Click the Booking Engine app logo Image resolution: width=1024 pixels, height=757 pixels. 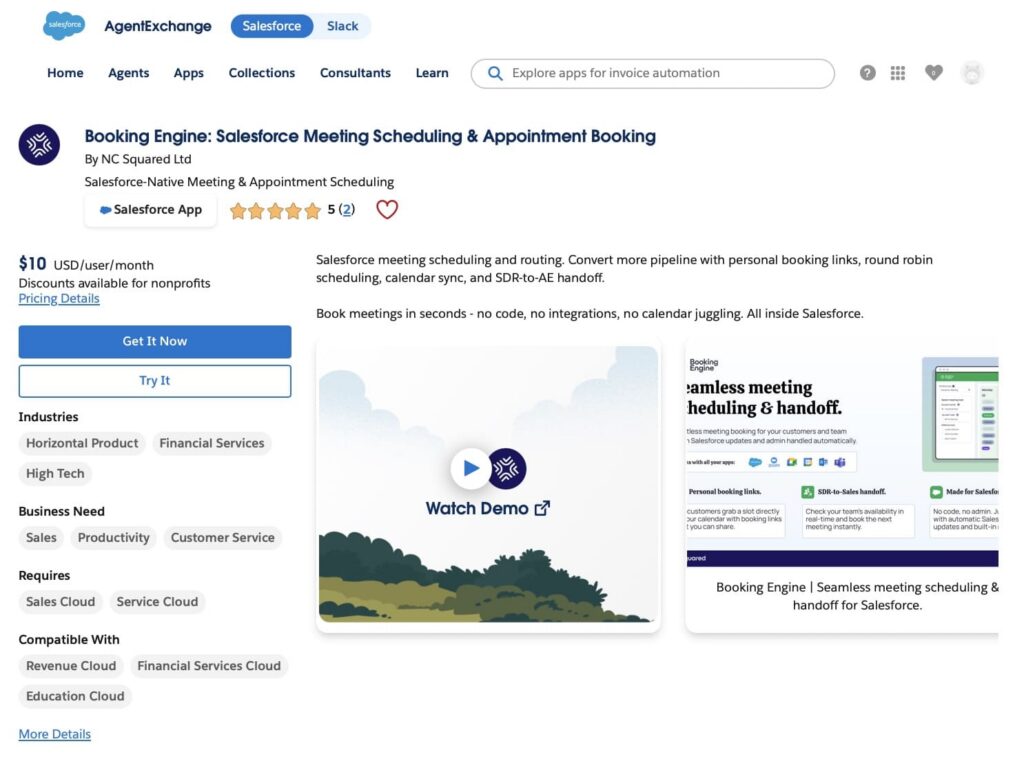coord(39,144)
